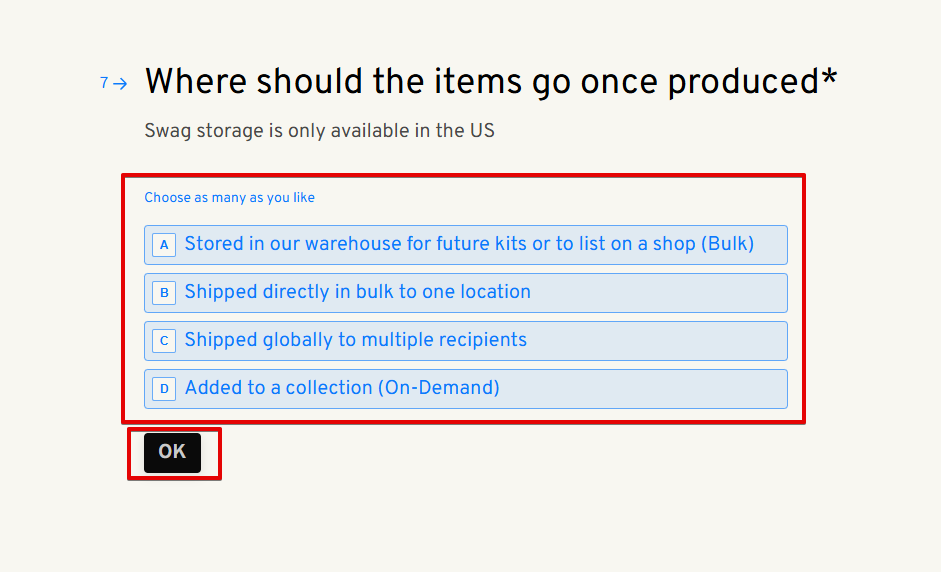Click the A key badge
Image resolution: width=941 pixels, height=572 pixels.
164,245
